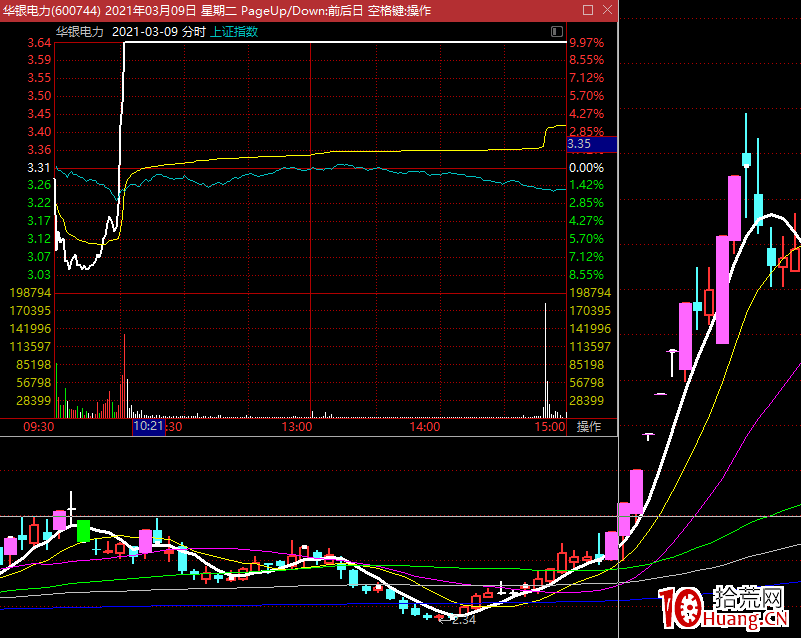Click the 3.64 top price axis label

[40, 43]
